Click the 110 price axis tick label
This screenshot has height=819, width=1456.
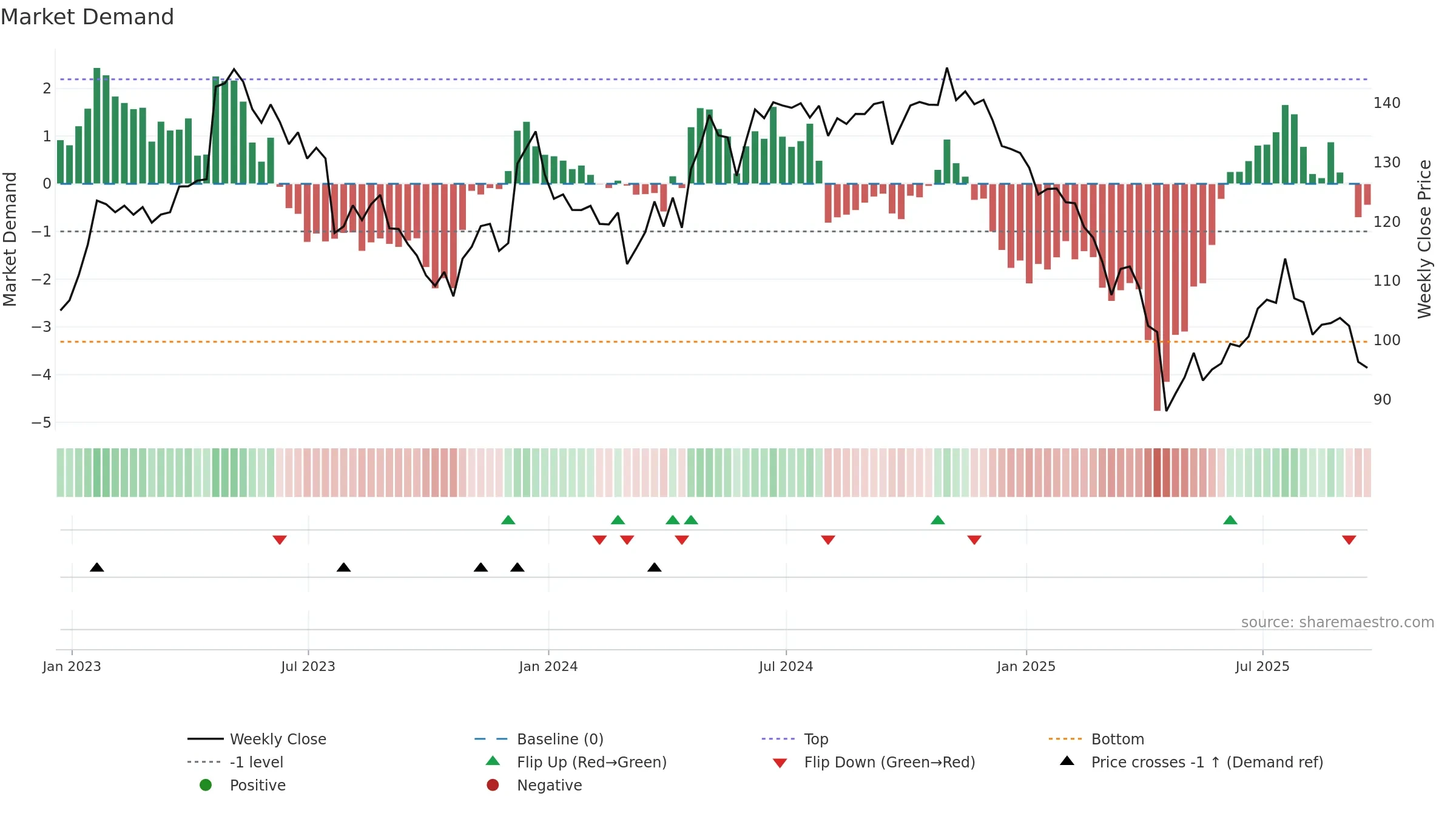coord(1387,281)
